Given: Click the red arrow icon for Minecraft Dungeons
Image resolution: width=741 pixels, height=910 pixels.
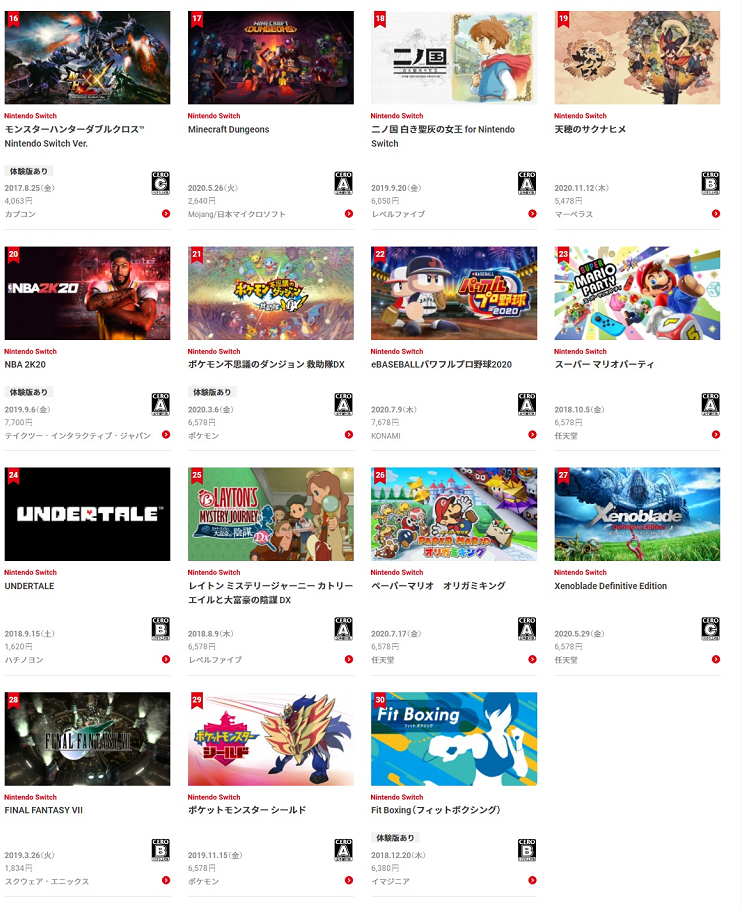Looking at the screenshot, I should 349,214.
